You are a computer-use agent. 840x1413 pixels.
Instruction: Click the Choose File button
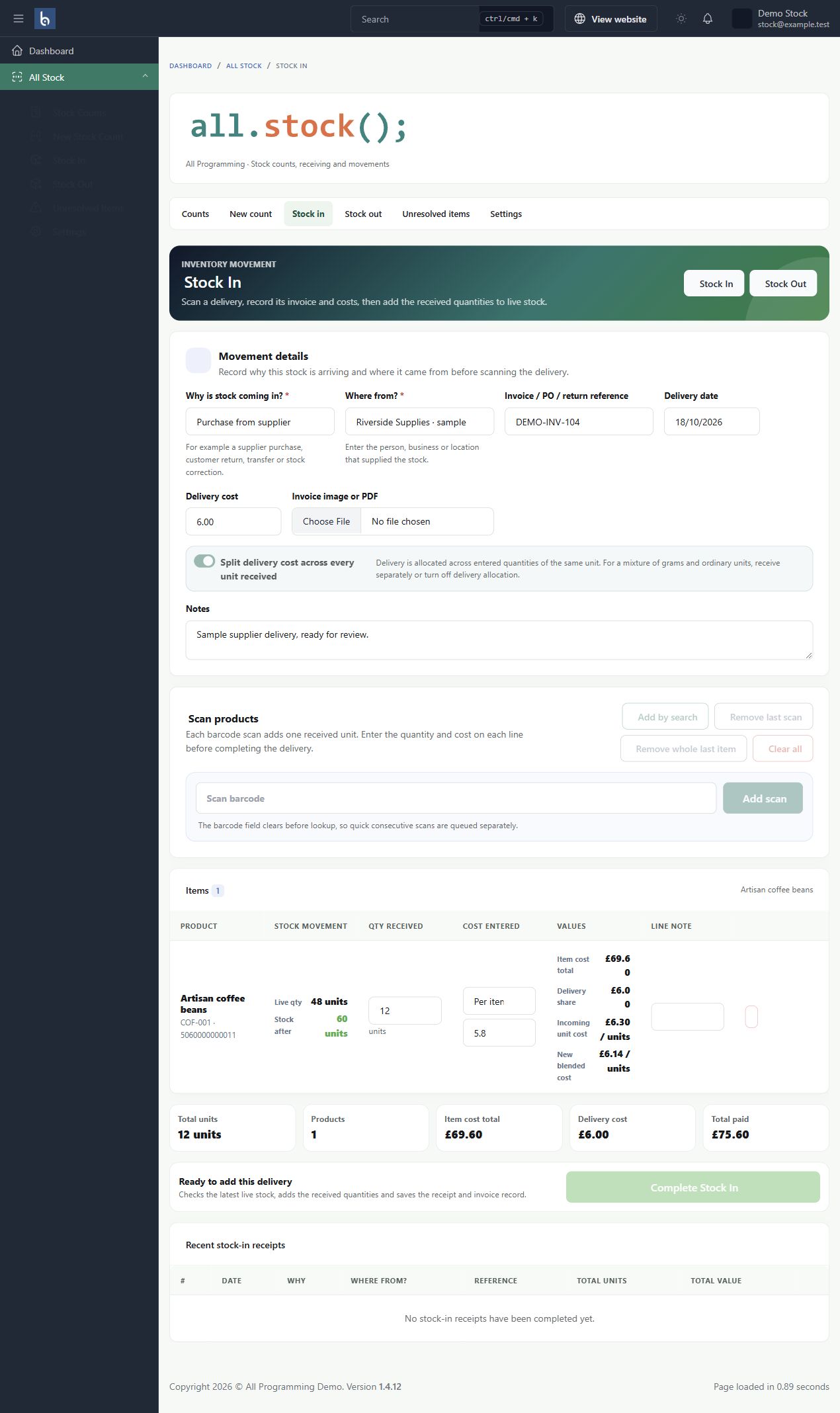click(x=326, y=521)
